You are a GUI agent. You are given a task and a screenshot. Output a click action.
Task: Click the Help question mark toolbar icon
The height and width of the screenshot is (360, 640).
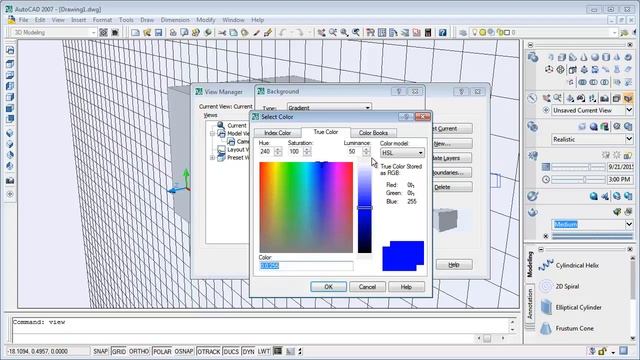[442, 33]
